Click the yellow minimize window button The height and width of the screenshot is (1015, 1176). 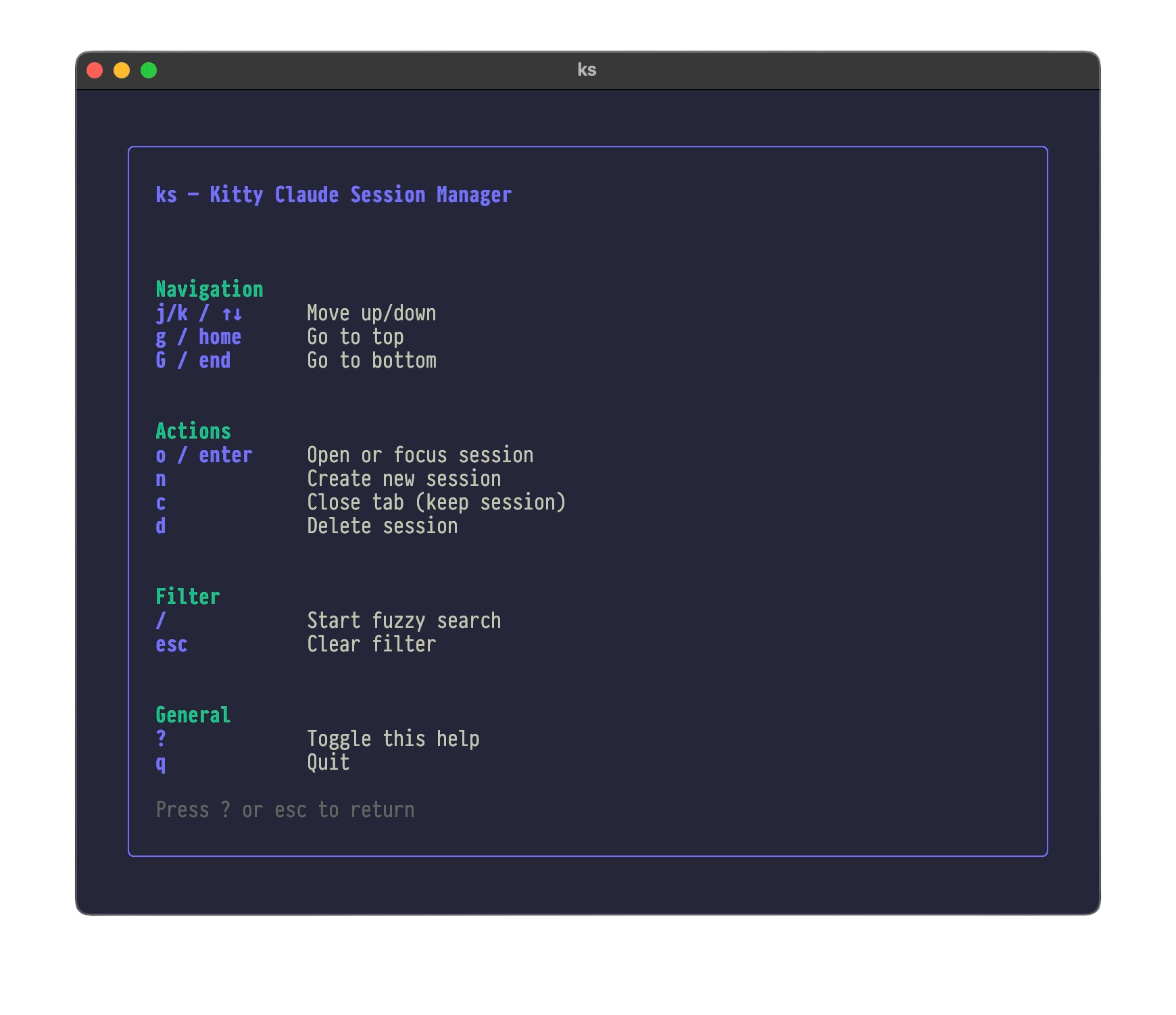[122, 70]
